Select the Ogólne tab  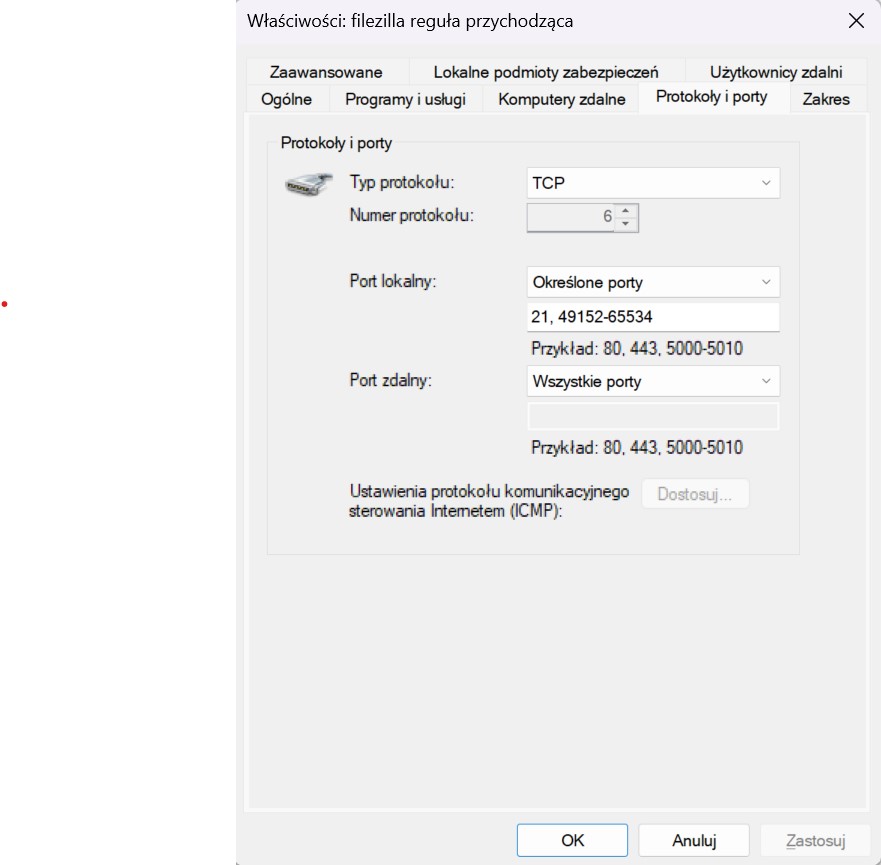(286, 98)
